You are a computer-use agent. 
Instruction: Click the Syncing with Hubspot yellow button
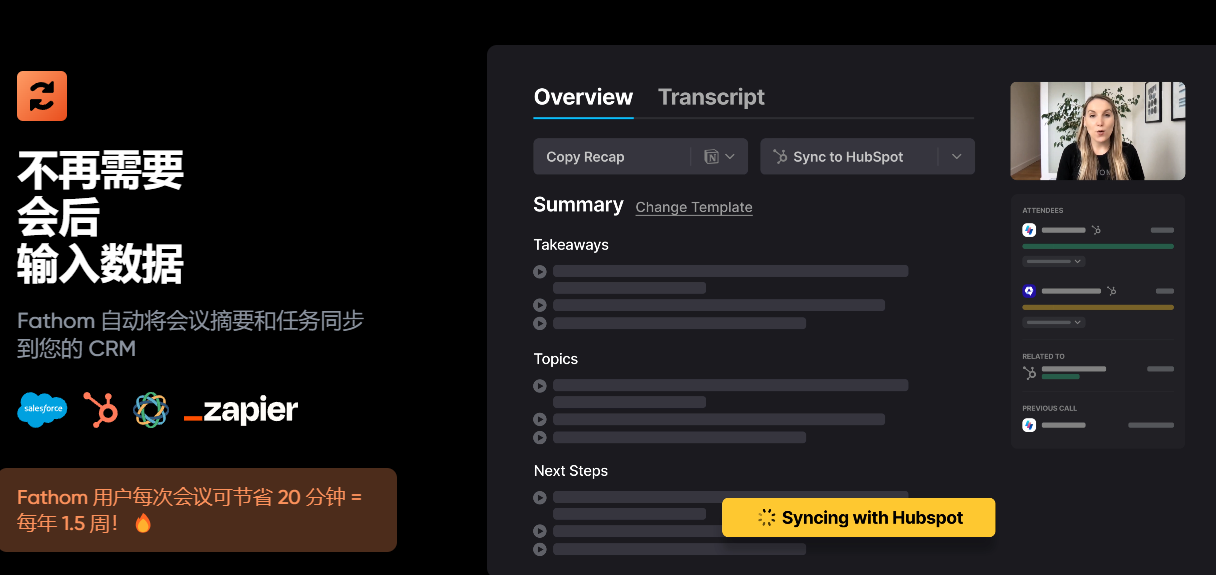[x=859, y=518]
